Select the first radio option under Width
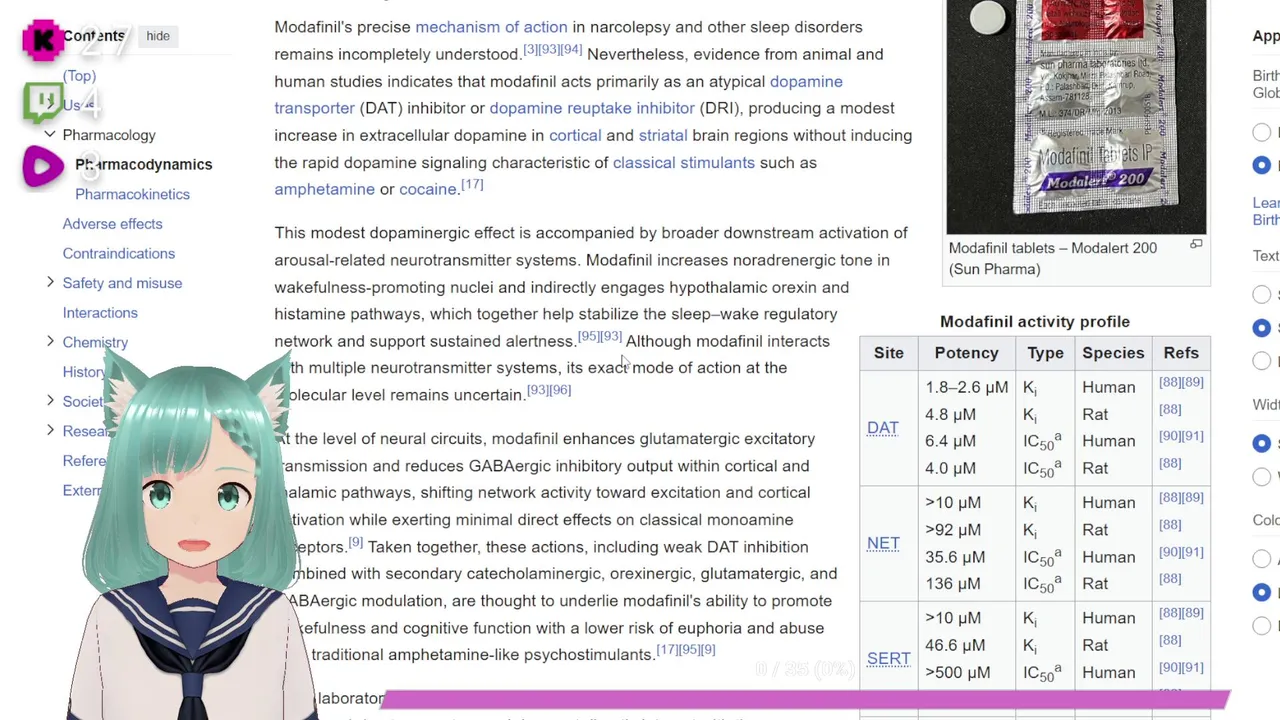The height and width of the screenshot is (720, 1280). [1262, 443]
